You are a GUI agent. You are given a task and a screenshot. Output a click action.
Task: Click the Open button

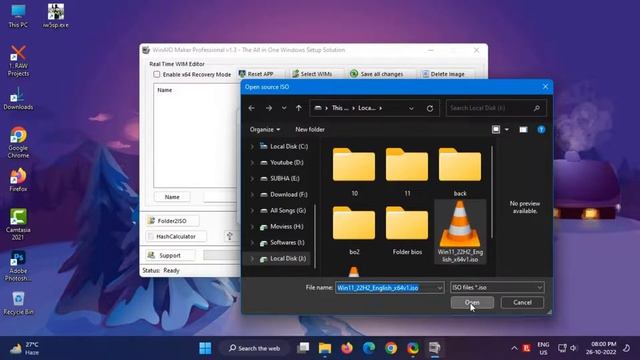point(472,302)
